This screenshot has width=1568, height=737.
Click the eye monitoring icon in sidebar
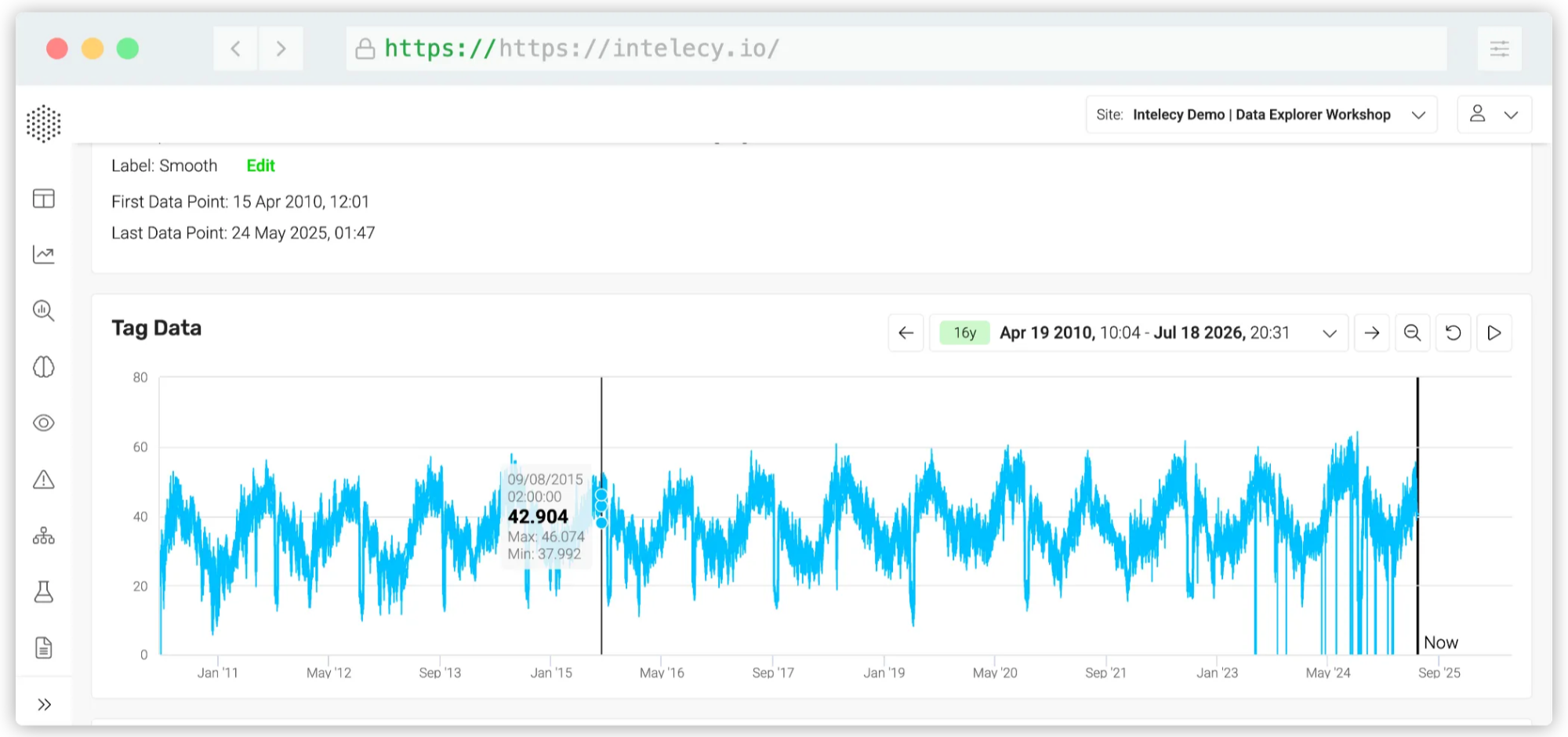click(x=44, y=423)
